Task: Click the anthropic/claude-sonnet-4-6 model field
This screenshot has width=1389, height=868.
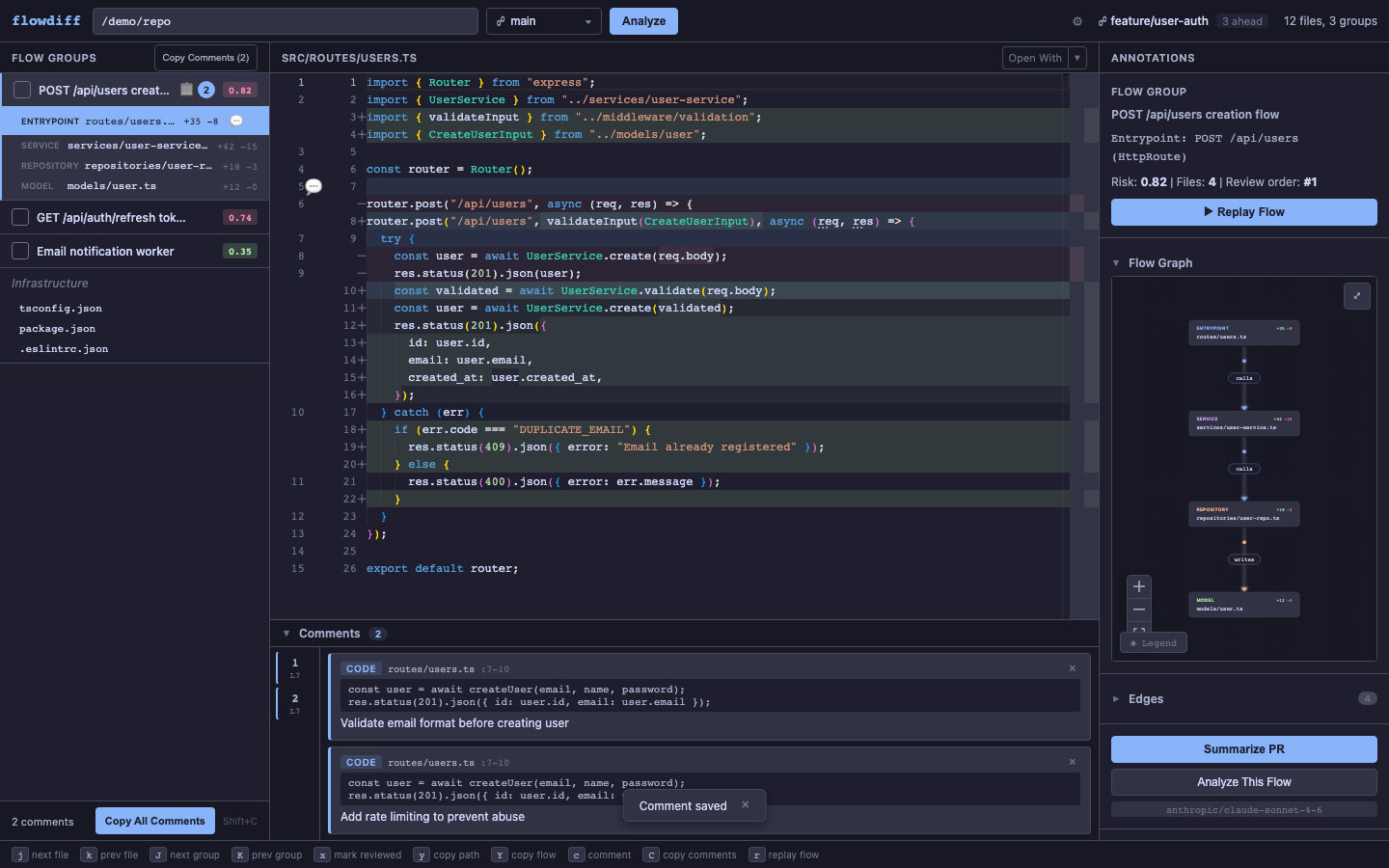Action: (1244, 810)
